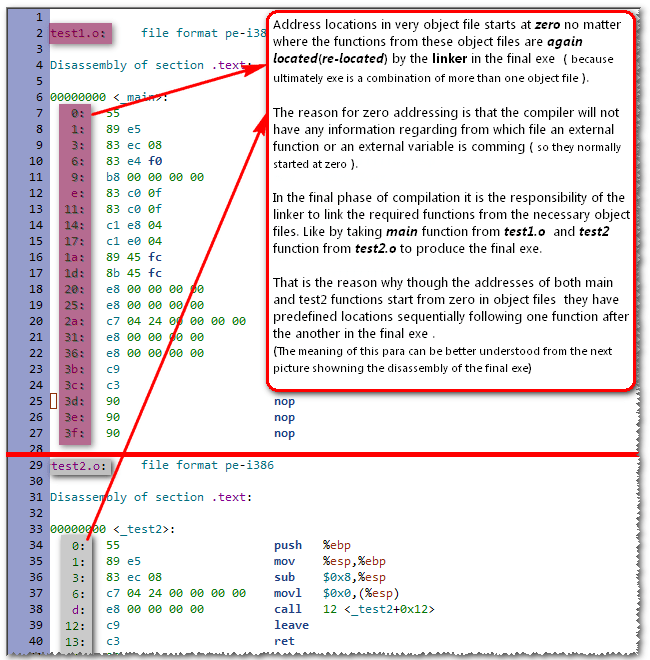Image resolution: width=650 pixels, height=660 pixels.
Task: Click the 'nop' instruction on line 26
Action: (285, 418)
